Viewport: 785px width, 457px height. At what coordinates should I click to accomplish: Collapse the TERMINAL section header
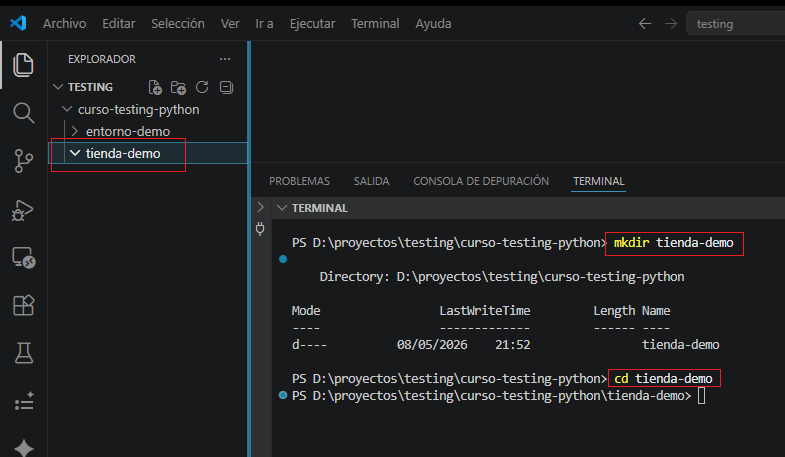click(x=282, y=208)
